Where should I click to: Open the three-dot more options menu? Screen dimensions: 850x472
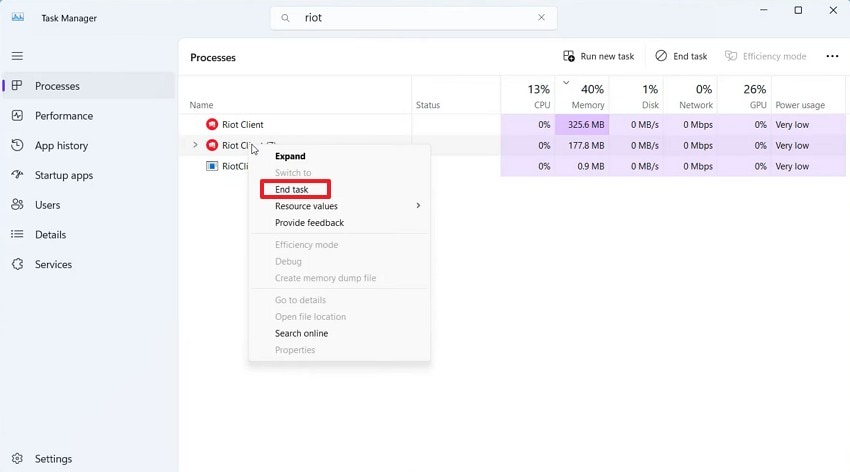(832, 57)
